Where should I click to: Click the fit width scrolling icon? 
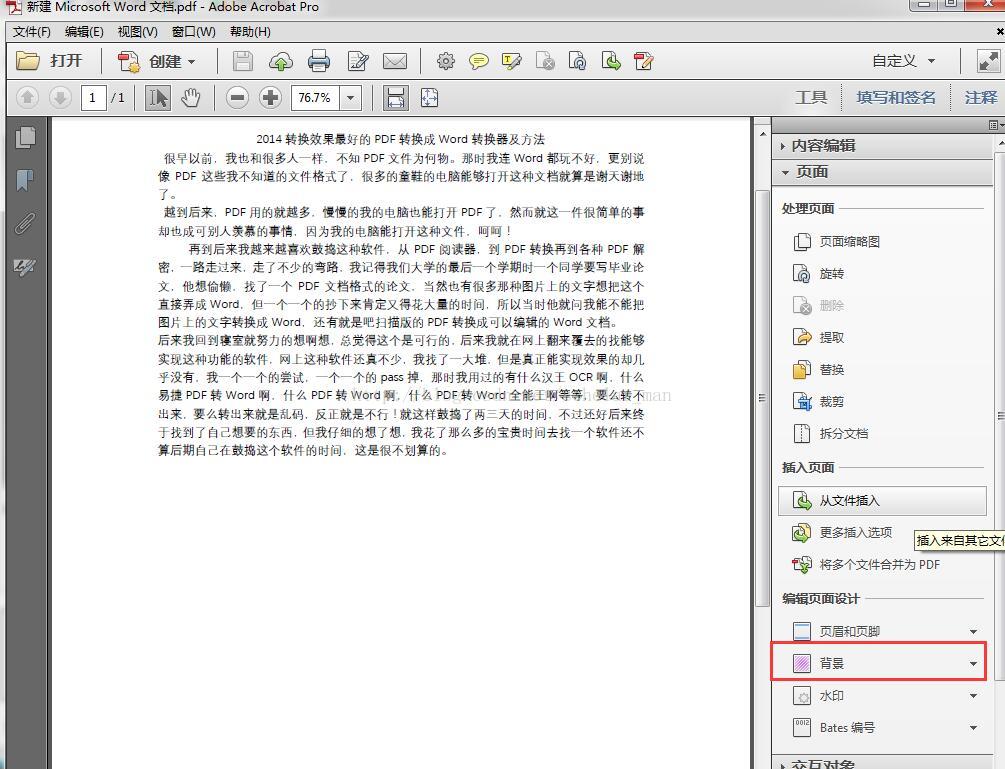tap(395, 98)
